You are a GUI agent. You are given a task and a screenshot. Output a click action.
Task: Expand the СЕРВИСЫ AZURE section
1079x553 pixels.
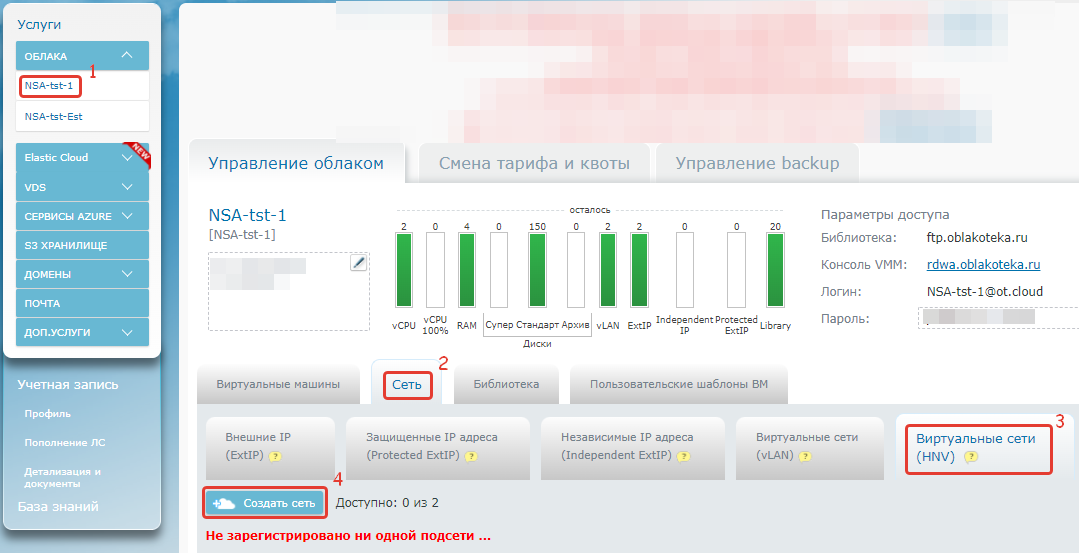click(x=127, y=216)
